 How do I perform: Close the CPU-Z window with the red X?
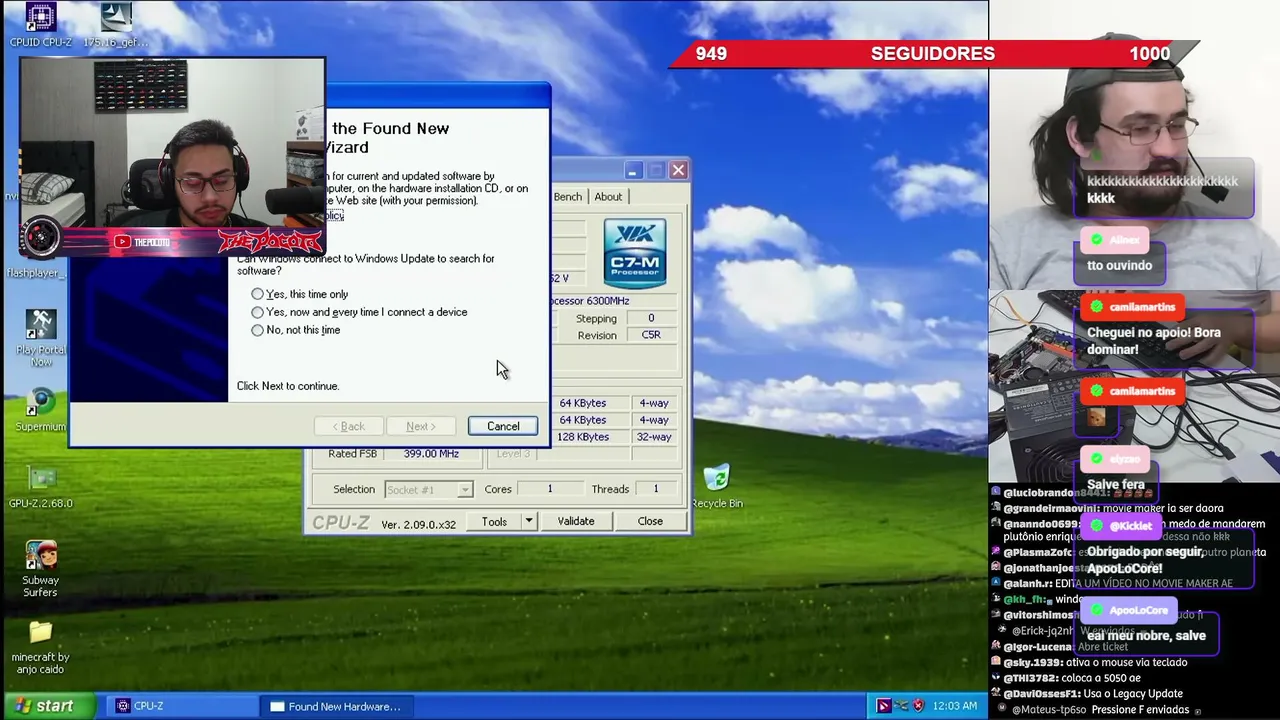[678, 170]
